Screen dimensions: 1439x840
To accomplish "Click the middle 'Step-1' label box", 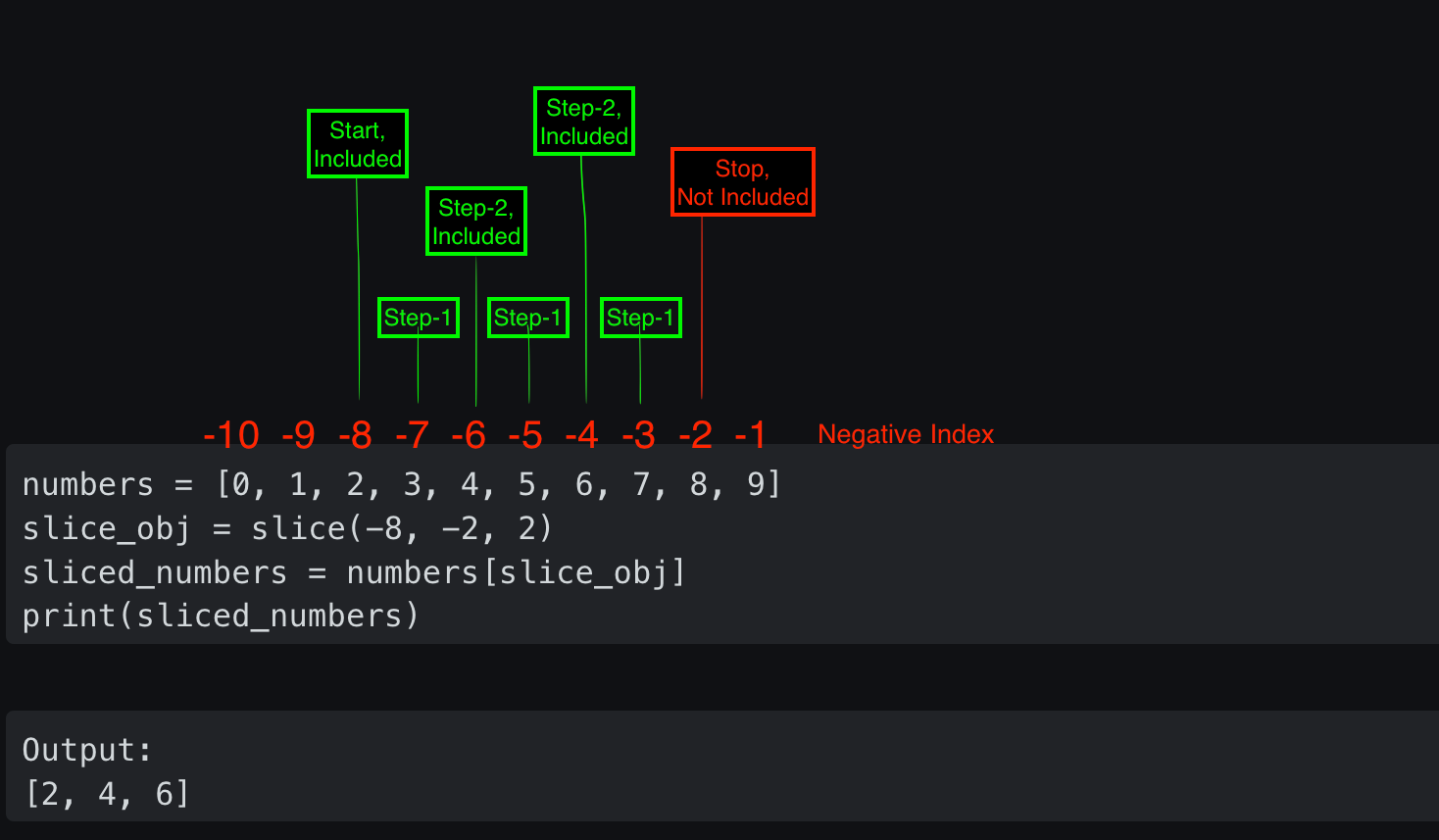I will (x=527, y=317).
